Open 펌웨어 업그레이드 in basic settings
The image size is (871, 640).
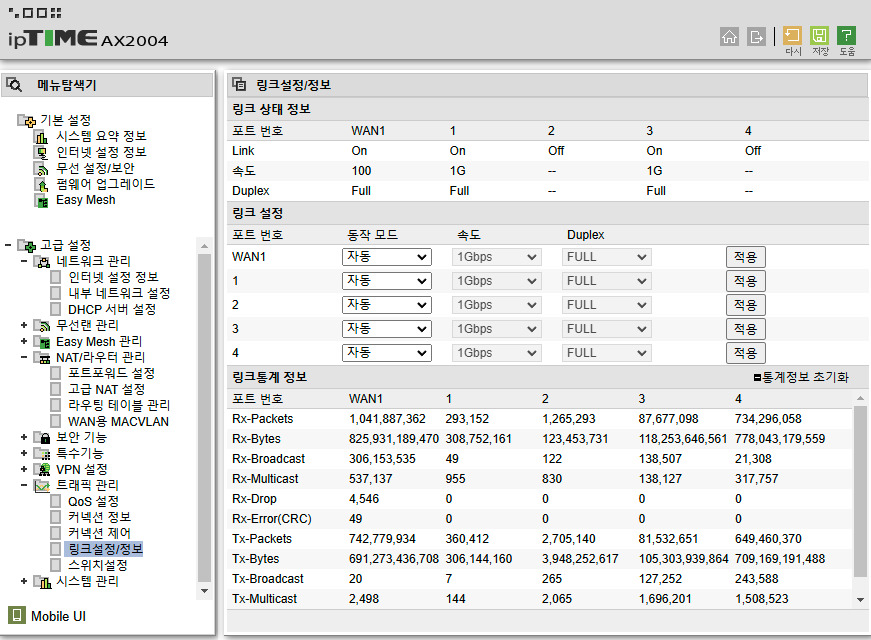(x=105, y=184)
